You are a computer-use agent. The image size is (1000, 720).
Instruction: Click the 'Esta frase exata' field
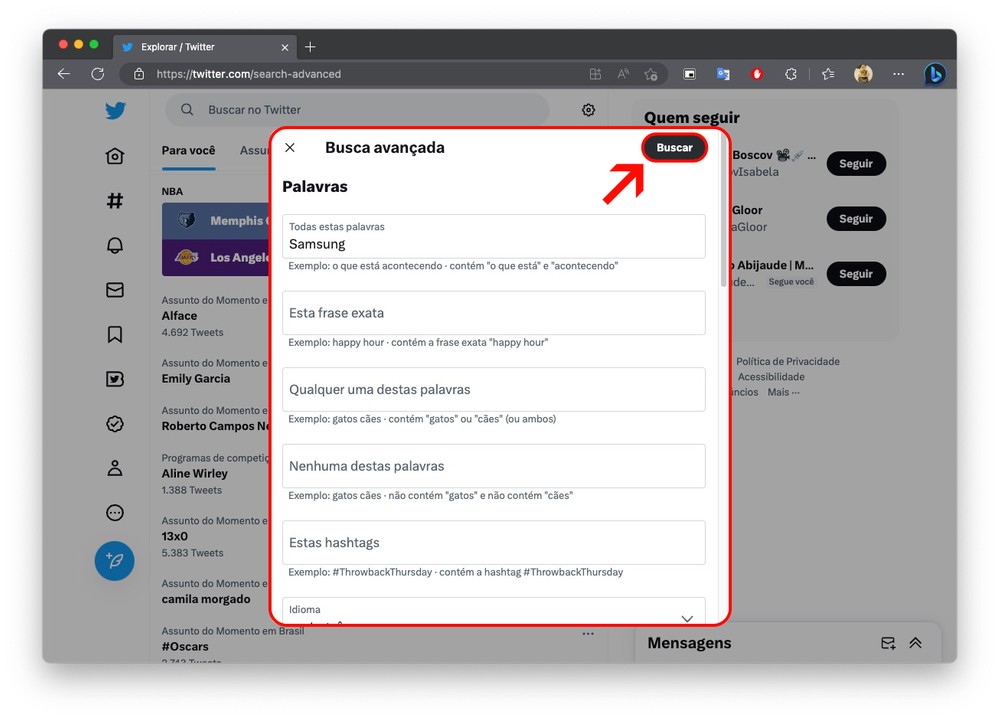[x=494, y=313]
